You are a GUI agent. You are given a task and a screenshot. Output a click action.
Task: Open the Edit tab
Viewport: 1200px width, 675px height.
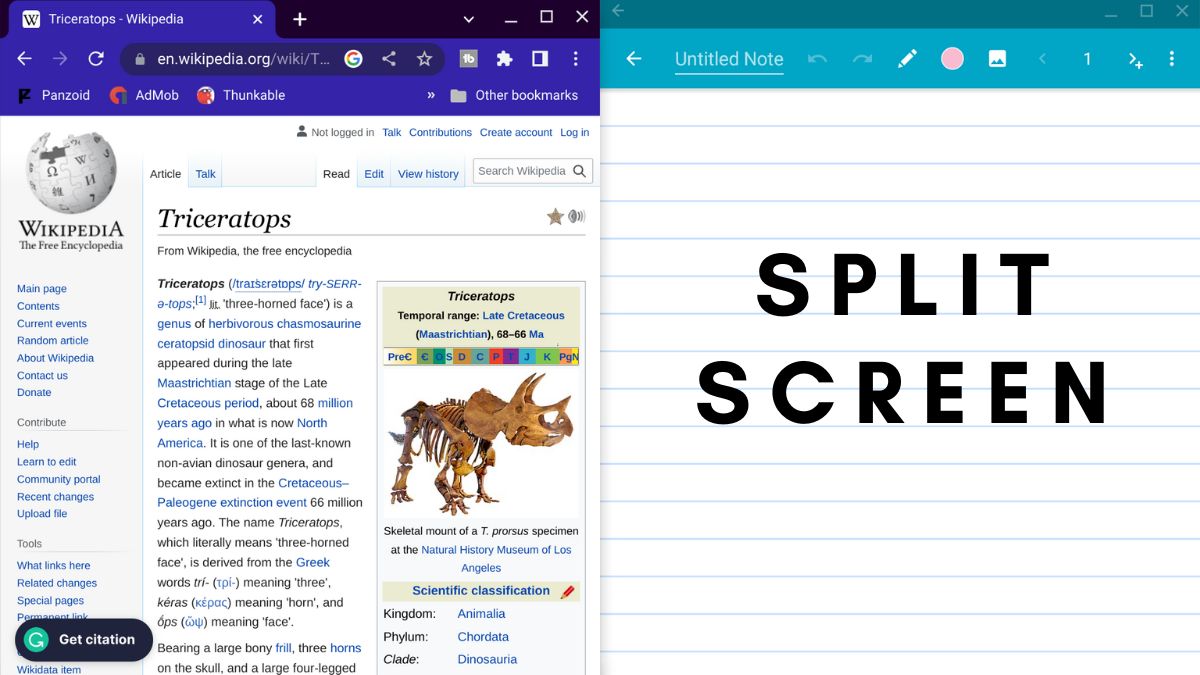374,174
